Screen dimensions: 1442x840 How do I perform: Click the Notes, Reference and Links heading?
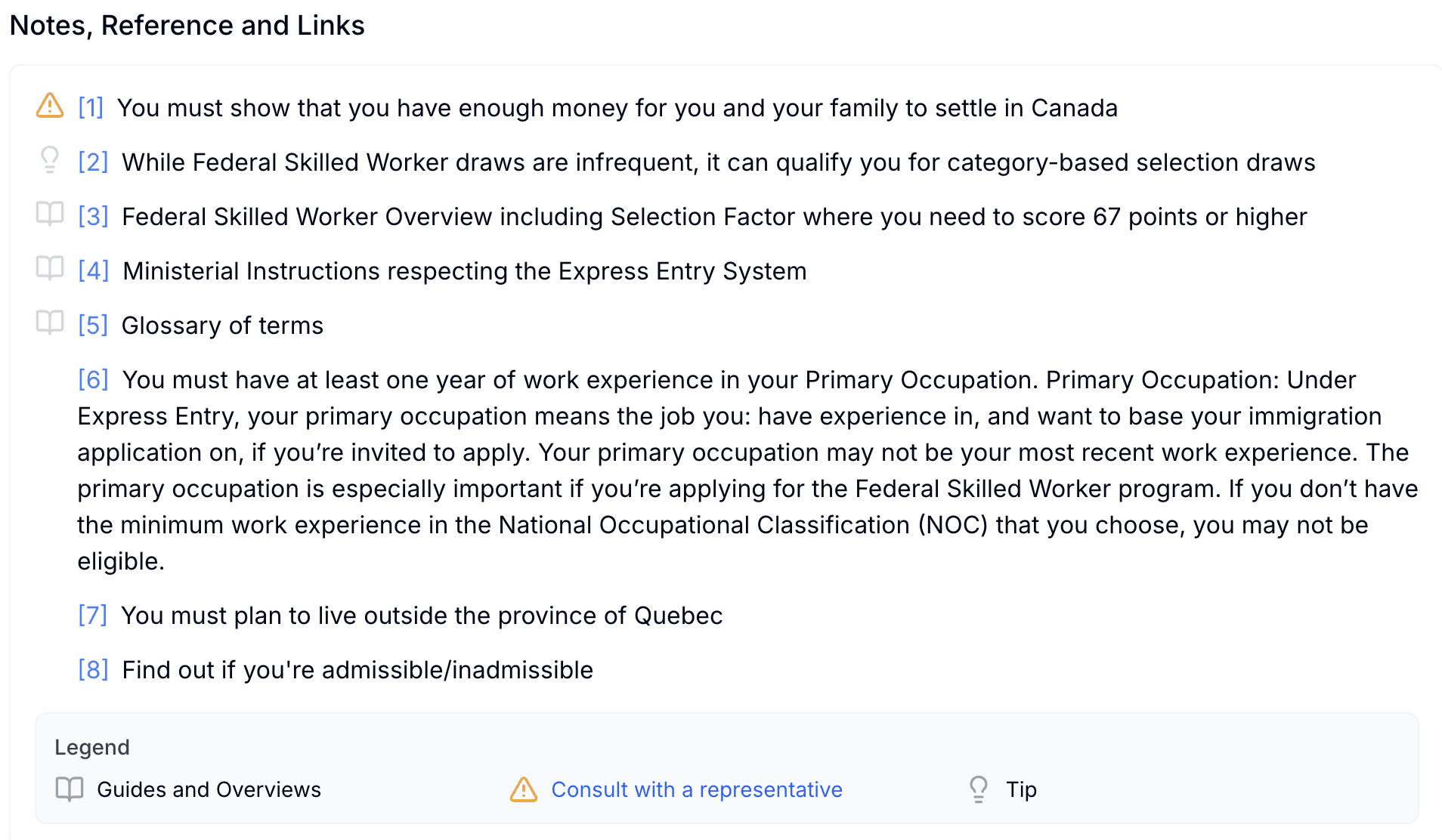[187, 25]
